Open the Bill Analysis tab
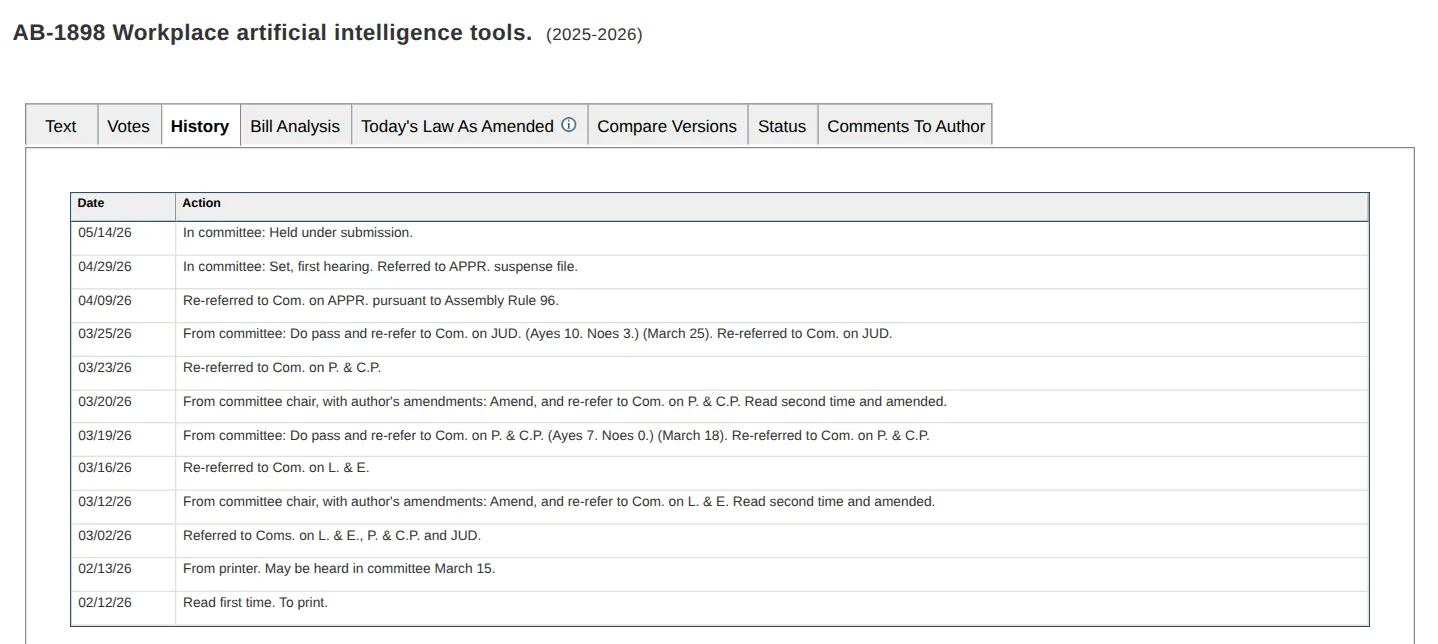Viewport: 1438px width, 644px height. click(295, 126)
